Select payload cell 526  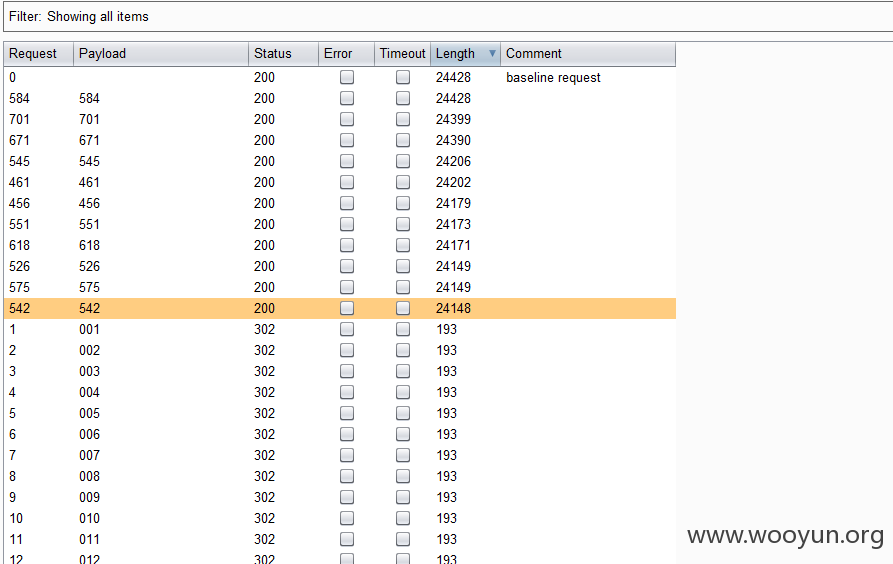[x=89, y=266]
